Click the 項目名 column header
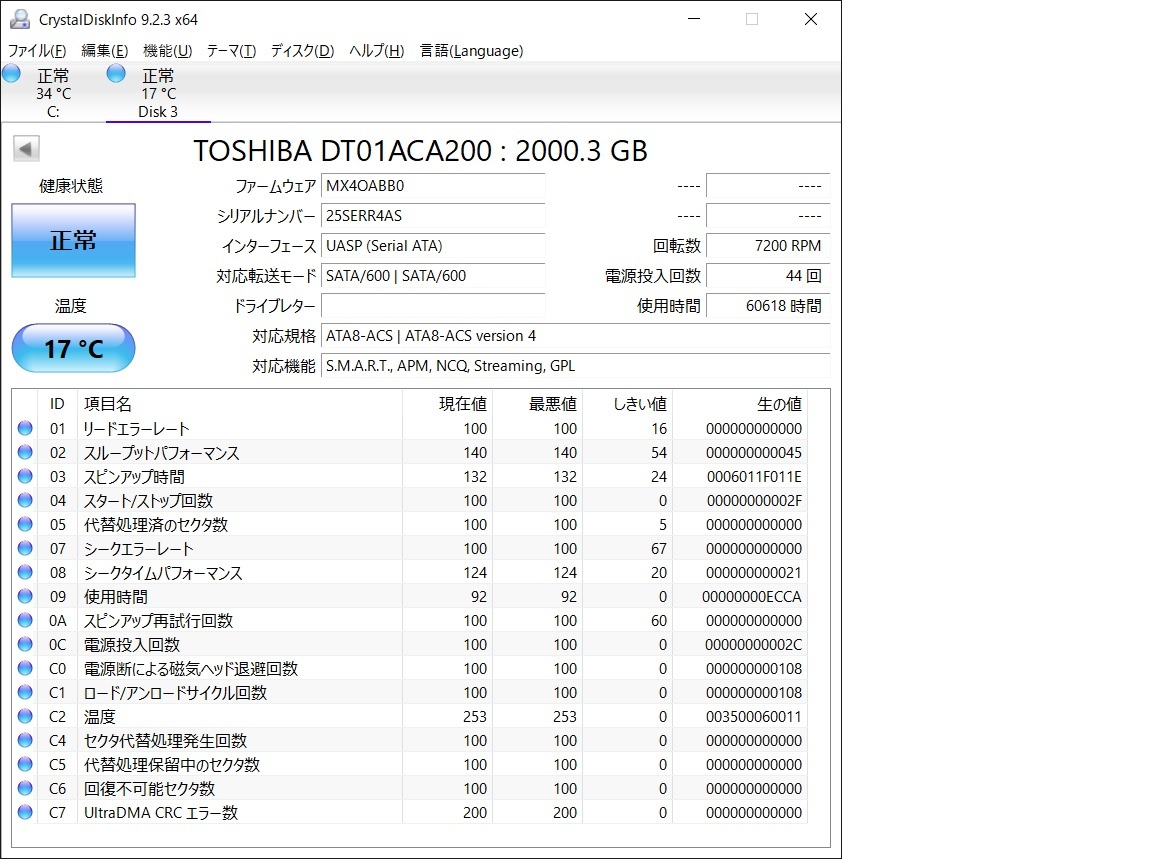This screenshot has height=859, width=1152. point(240,403)
